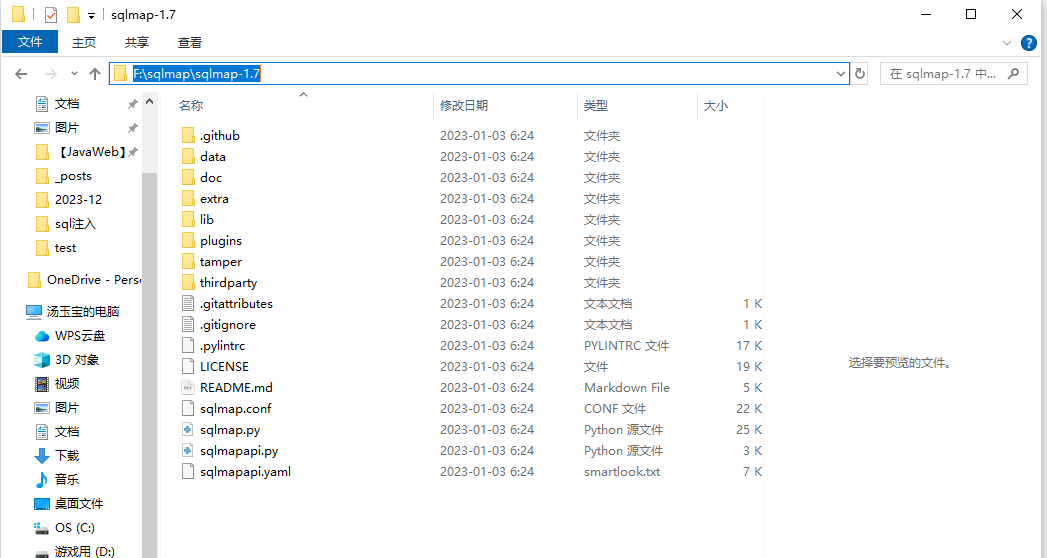Click the Back navigation arrow
This screenshot has width=1047, height=558.
(21, 74)
